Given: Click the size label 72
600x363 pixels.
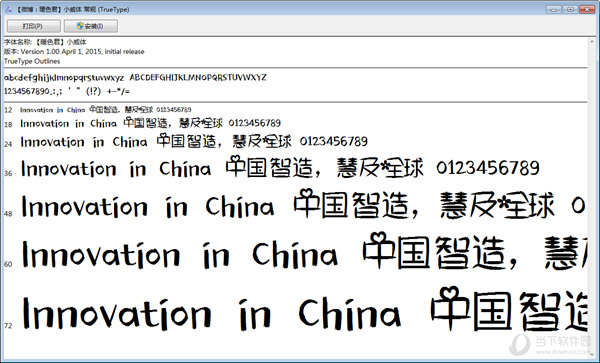Looking at the screenshot, I should pos(8,326).
